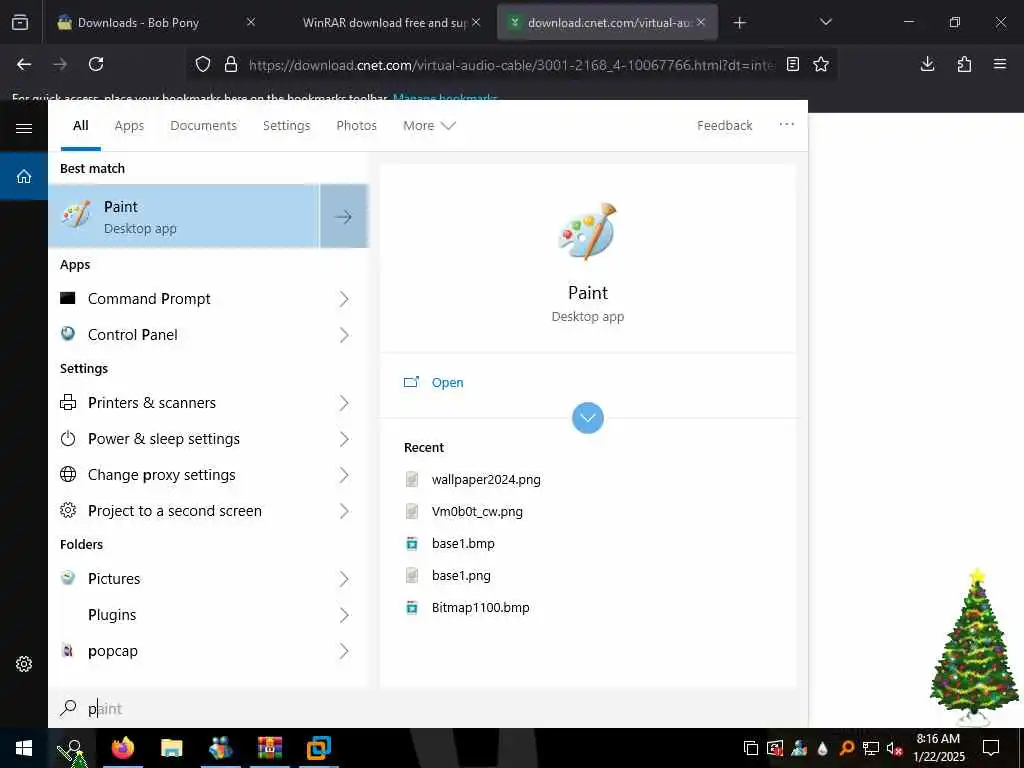Open the search options ellipsis menu
Viewport: 1024px width, 768px height.
786,124
